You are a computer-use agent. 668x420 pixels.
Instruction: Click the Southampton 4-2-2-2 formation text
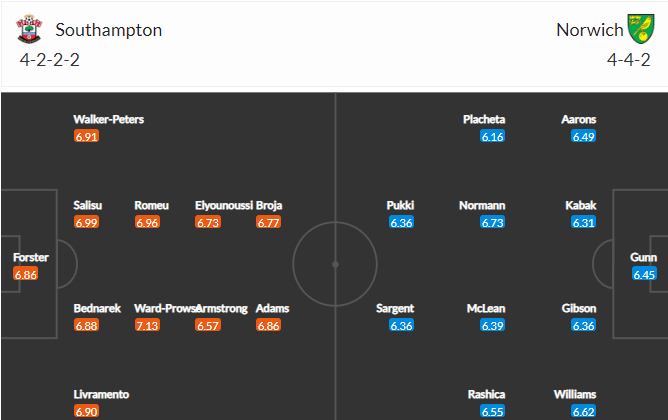click(49, 60)
